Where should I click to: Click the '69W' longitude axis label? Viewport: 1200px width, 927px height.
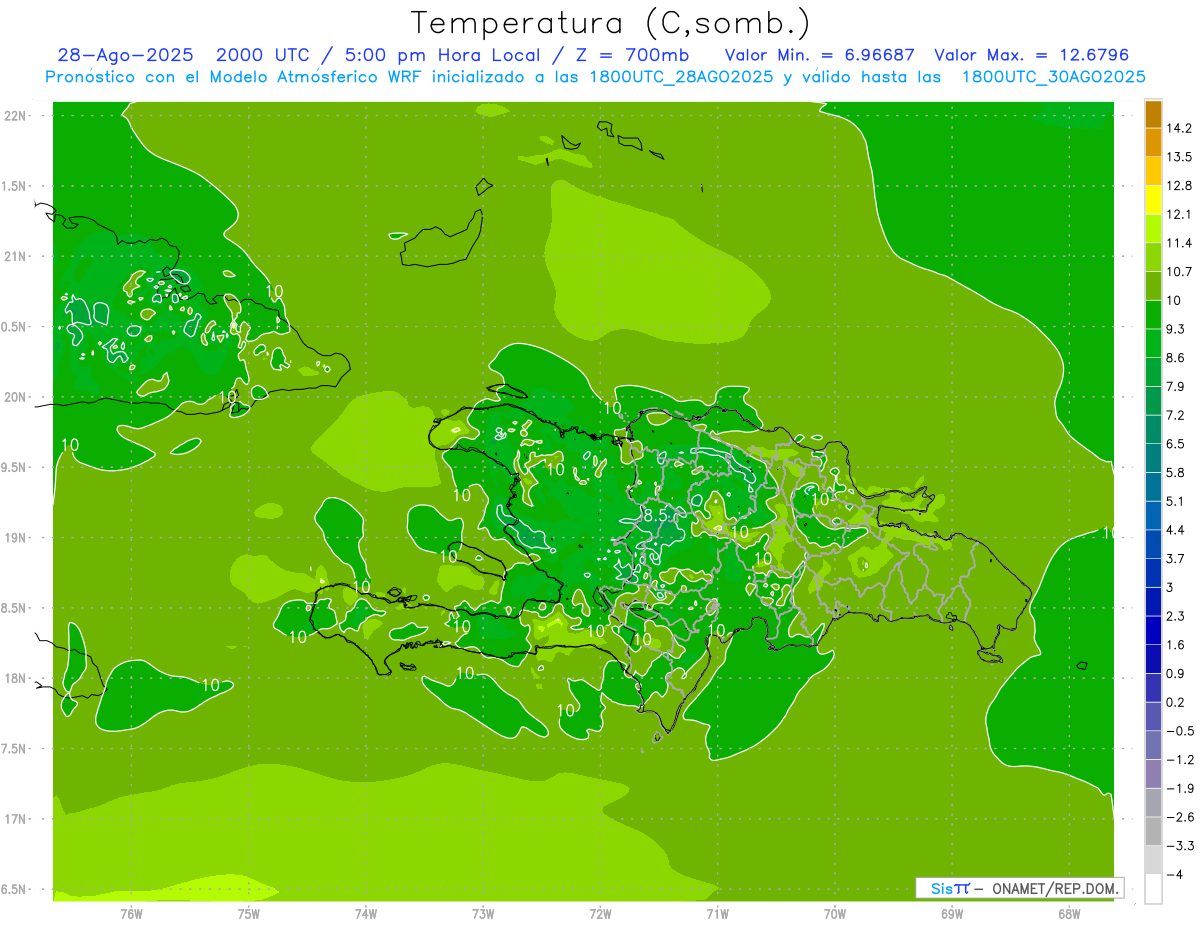coord(952,913)
